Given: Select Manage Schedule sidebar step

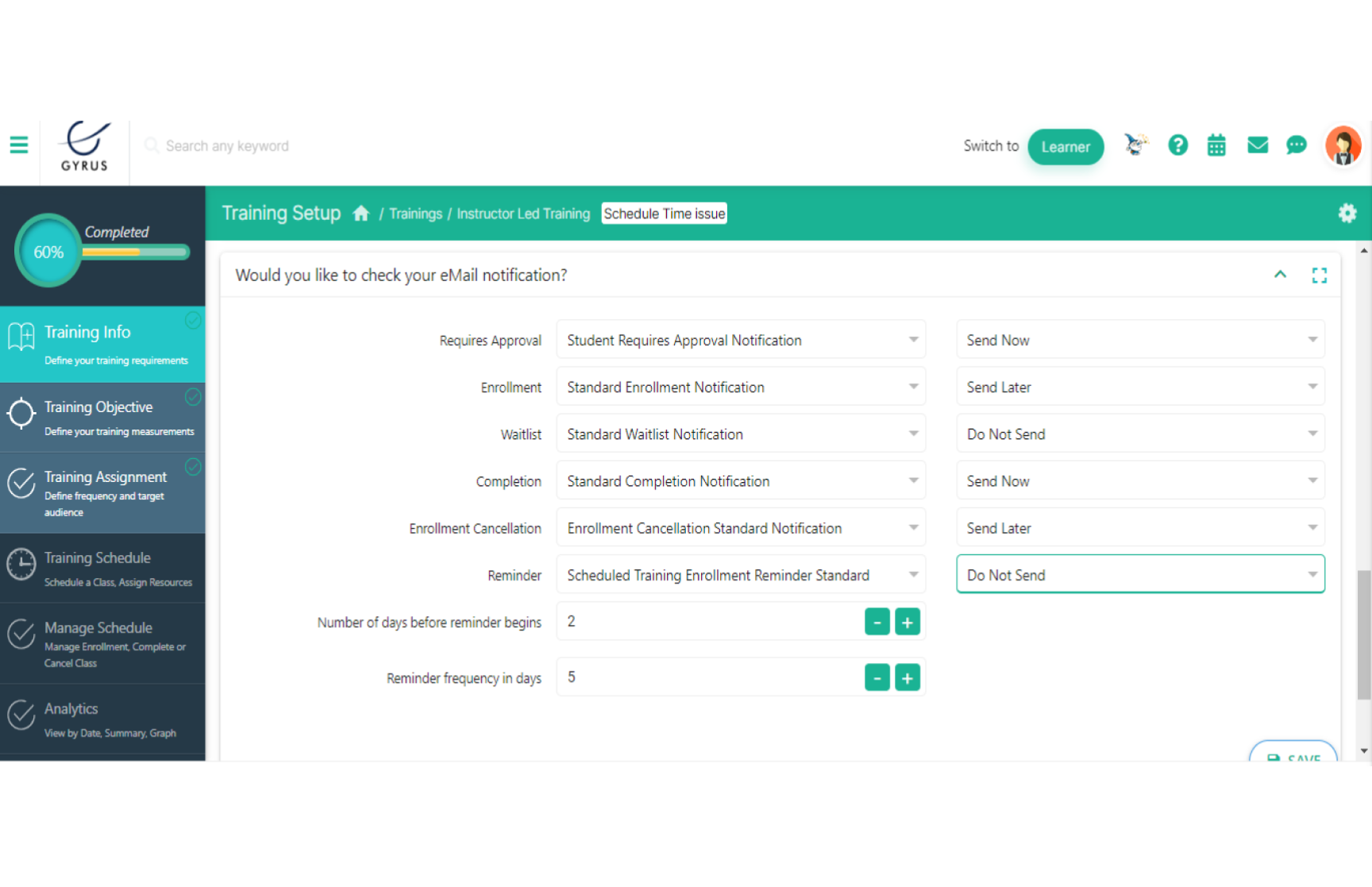Looking at the screenshot, I should (x=102, y=643).
